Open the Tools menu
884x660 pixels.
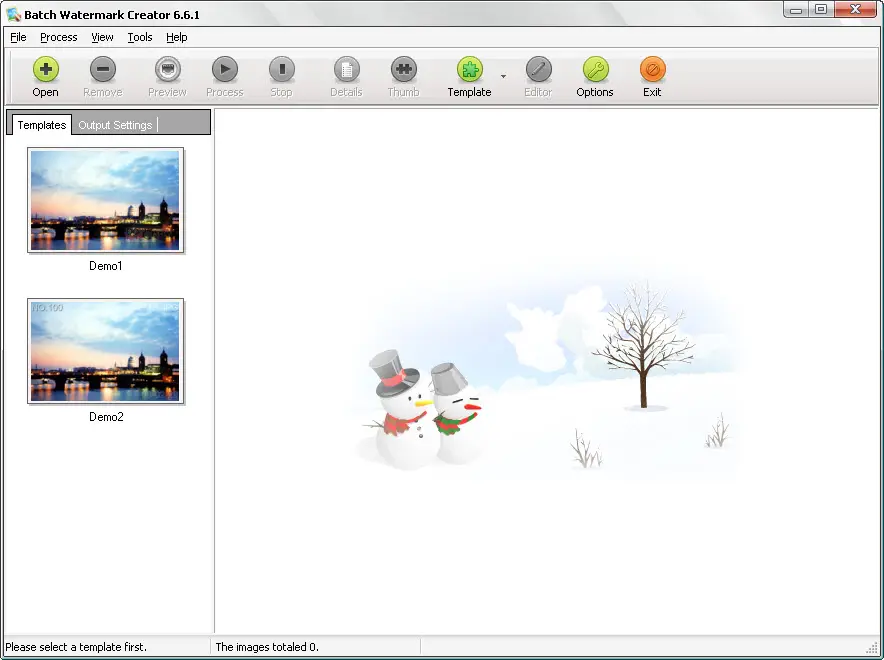coord(140,37)
